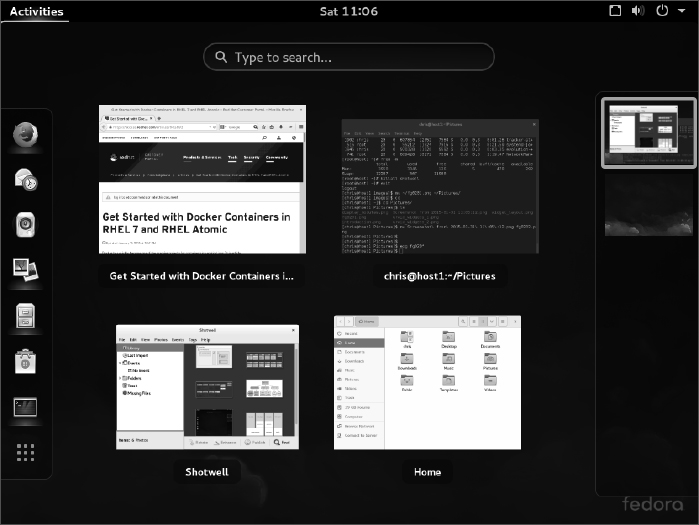699x525 pixels.
Task: Switch to the first workspace thumbnail
Action: coord(649,133)
